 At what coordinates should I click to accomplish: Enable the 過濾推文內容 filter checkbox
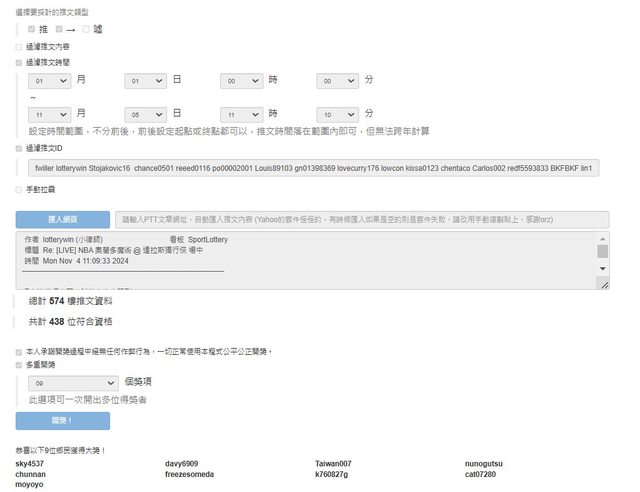click(19, 46)
